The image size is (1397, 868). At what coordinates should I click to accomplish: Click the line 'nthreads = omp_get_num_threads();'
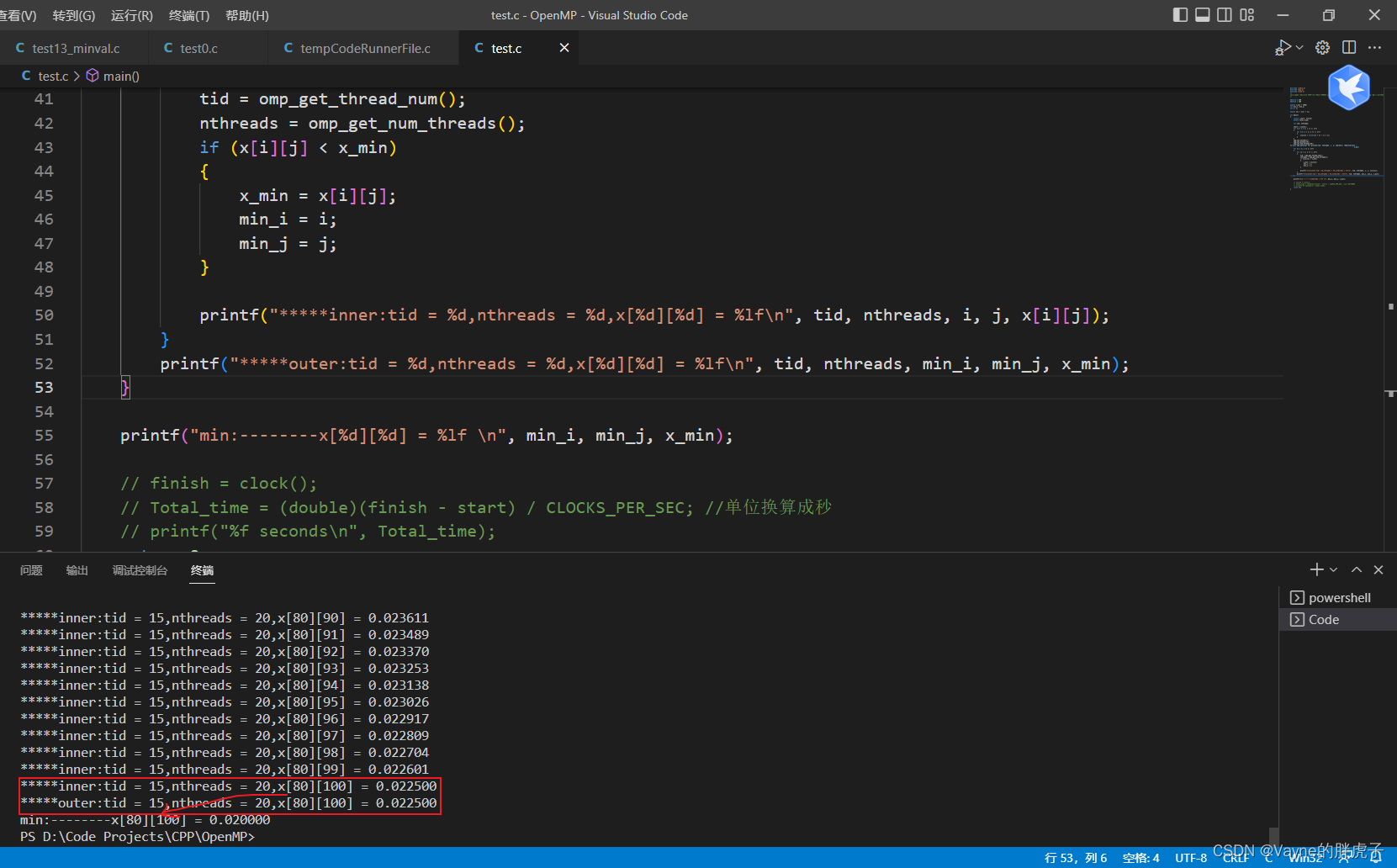362,124
